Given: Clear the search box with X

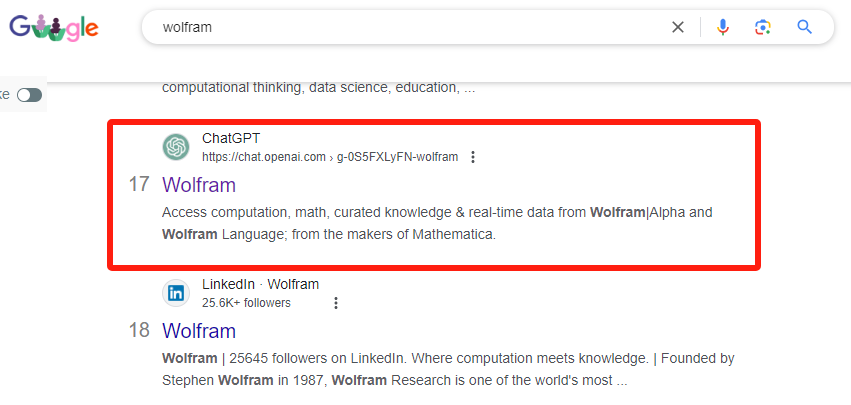Looking at the screenshot, I should click(x=678, y=27).
